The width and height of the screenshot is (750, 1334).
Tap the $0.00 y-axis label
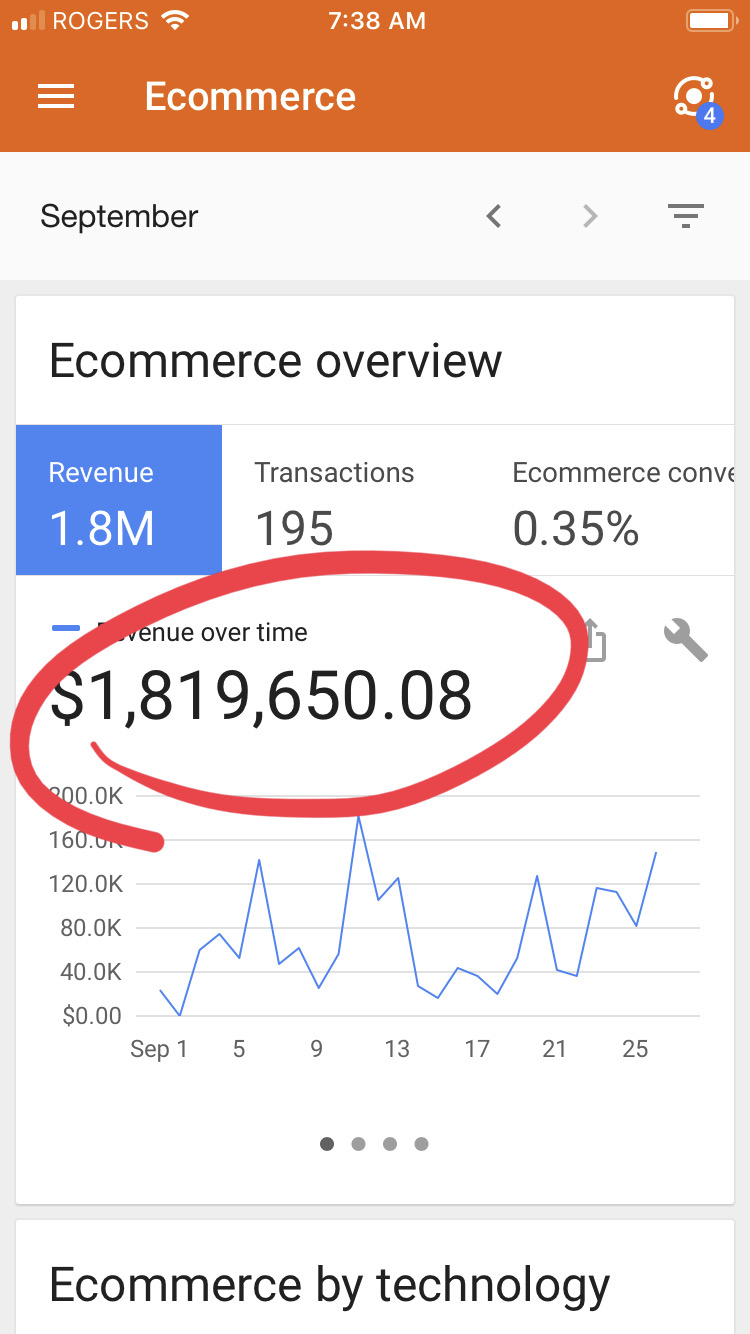coord(91,1016)
